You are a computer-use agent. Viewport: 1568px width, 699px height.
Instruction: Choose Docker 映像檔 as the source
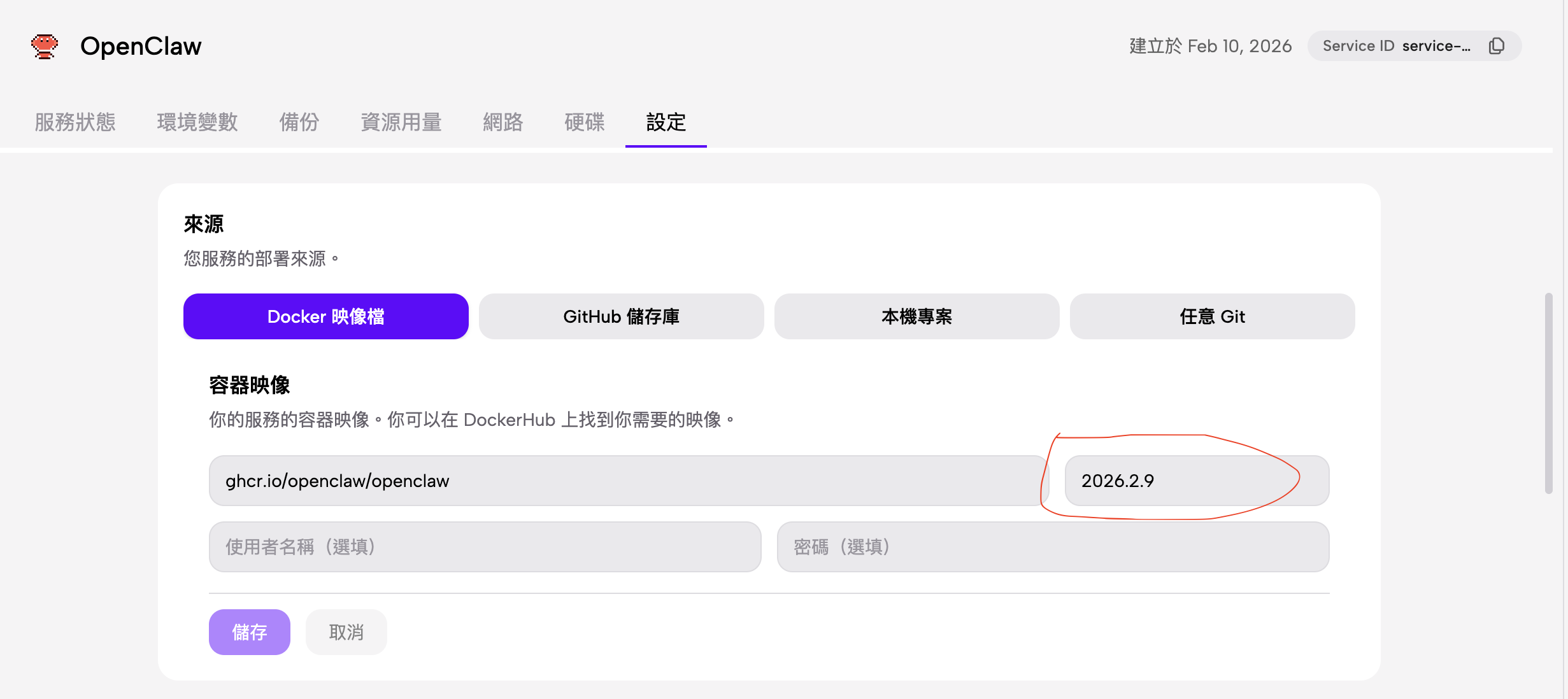click(x=326, y=316)
